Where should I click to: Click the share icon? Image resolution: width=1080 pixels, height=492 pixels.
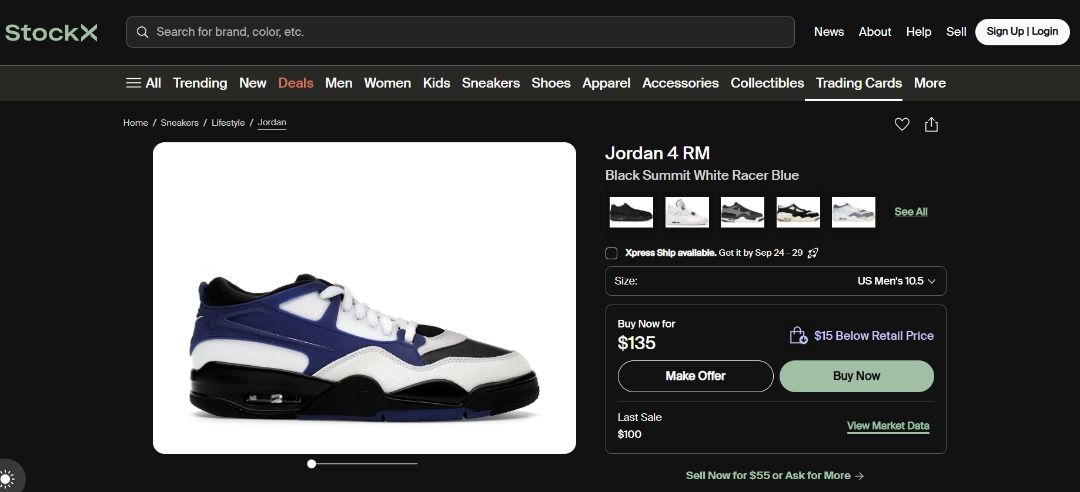tap(931, 124)
